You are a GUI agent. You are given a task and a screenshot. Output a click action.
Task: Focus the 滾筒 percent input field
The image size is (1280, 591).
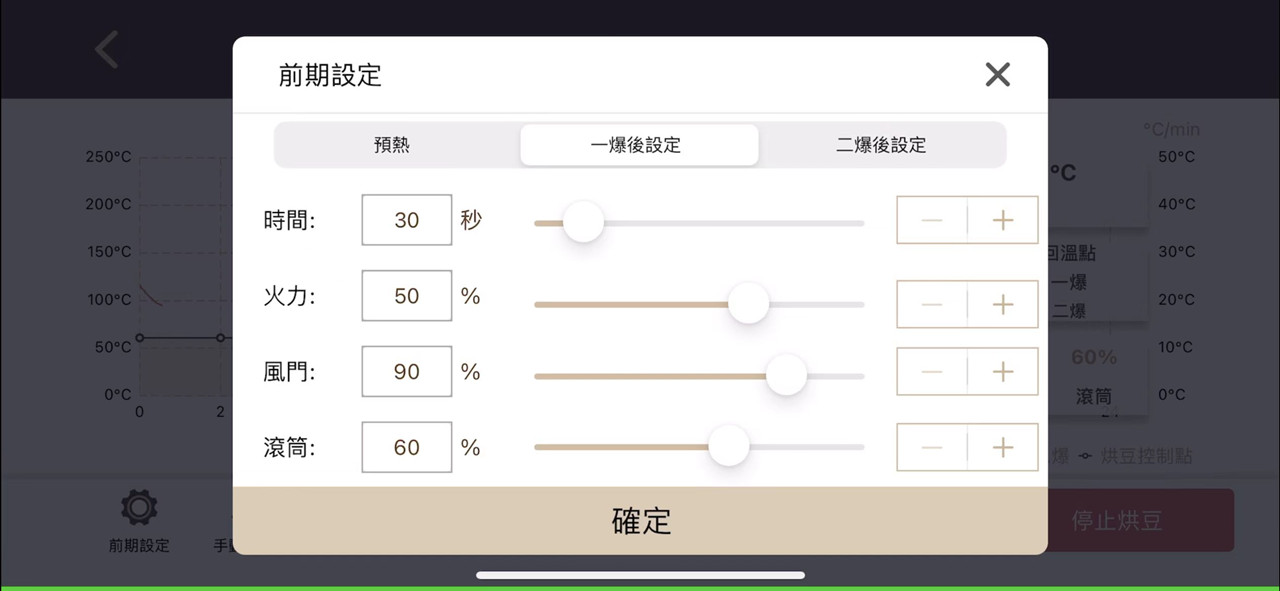coord(407,447)
